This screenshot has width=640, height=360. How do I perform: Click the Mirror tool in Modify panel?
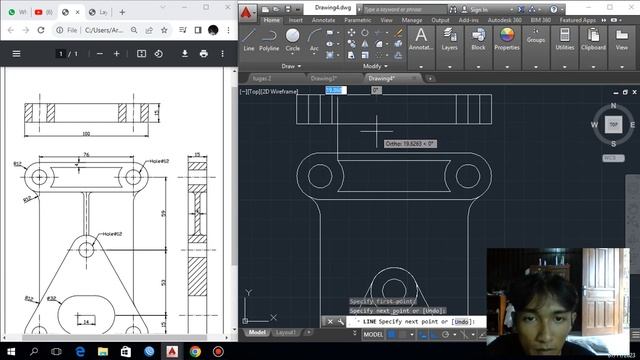(x=365, y=44)
